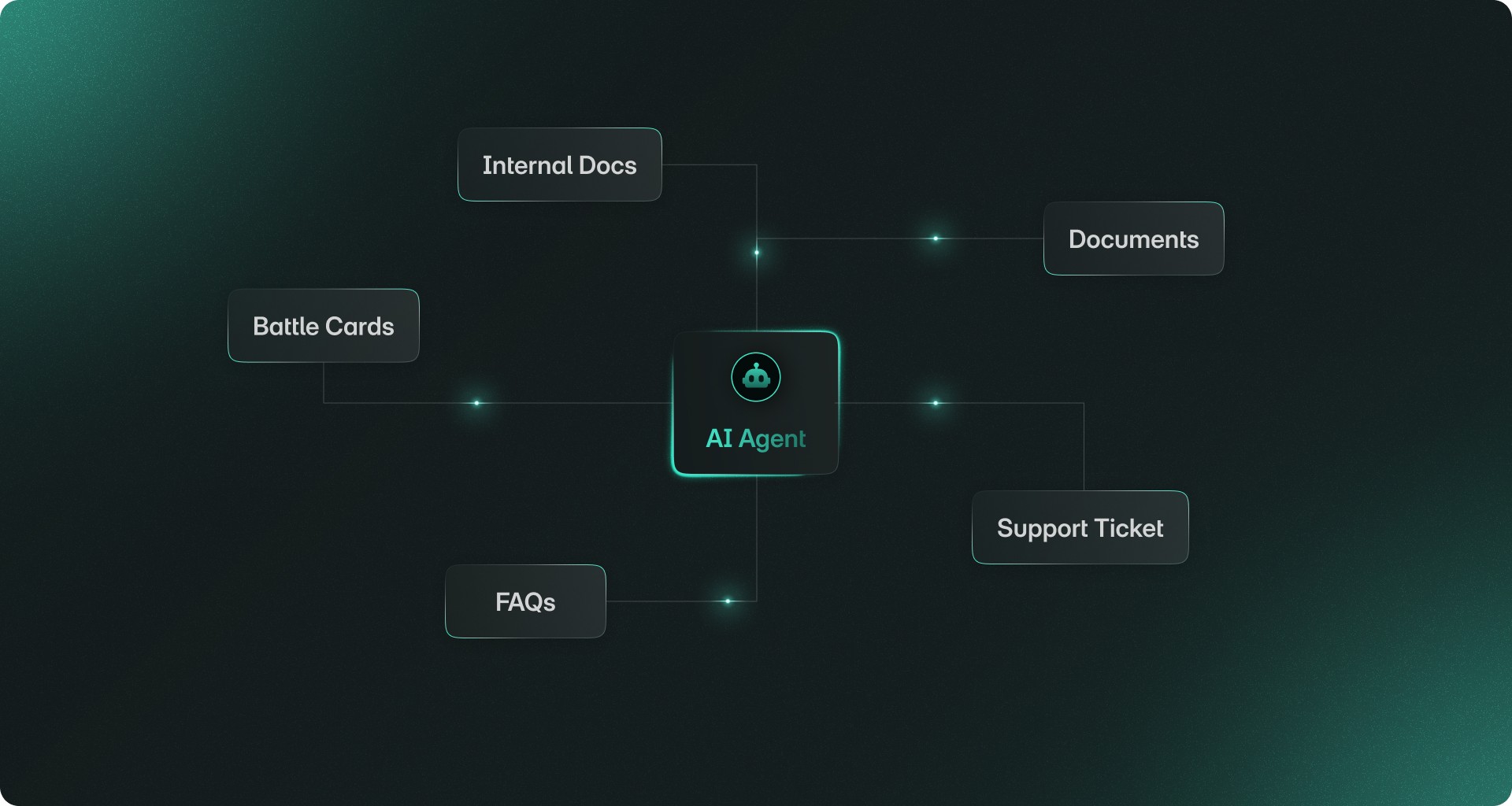This screenshot has width=1512, height=806.
Task: Select the Support Ticket node
Action: coord(1080,527)
